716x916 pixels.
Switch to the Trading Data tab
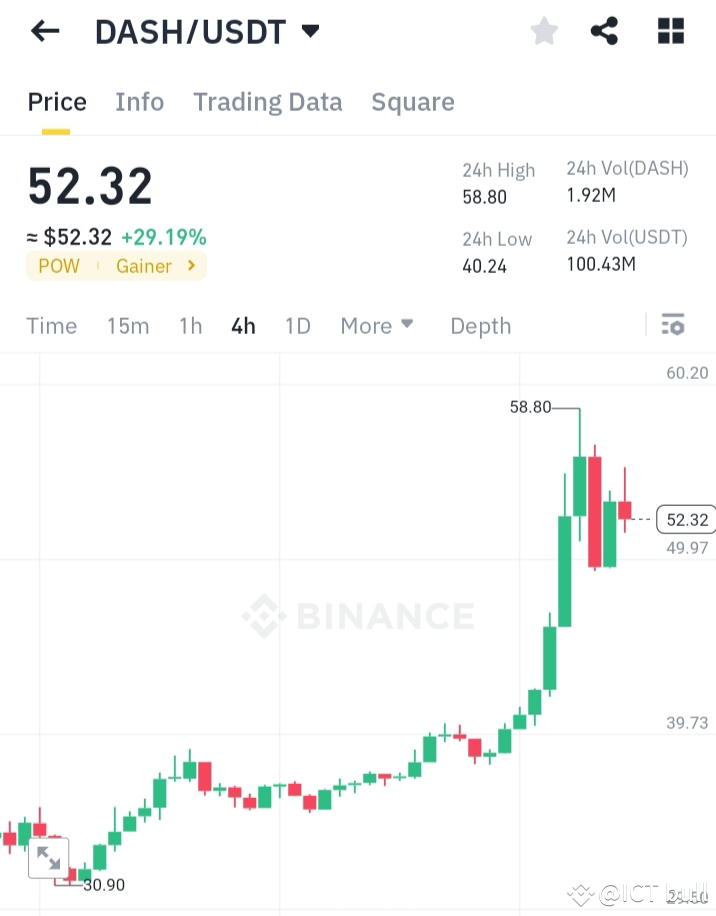click(x=267, y=102)
